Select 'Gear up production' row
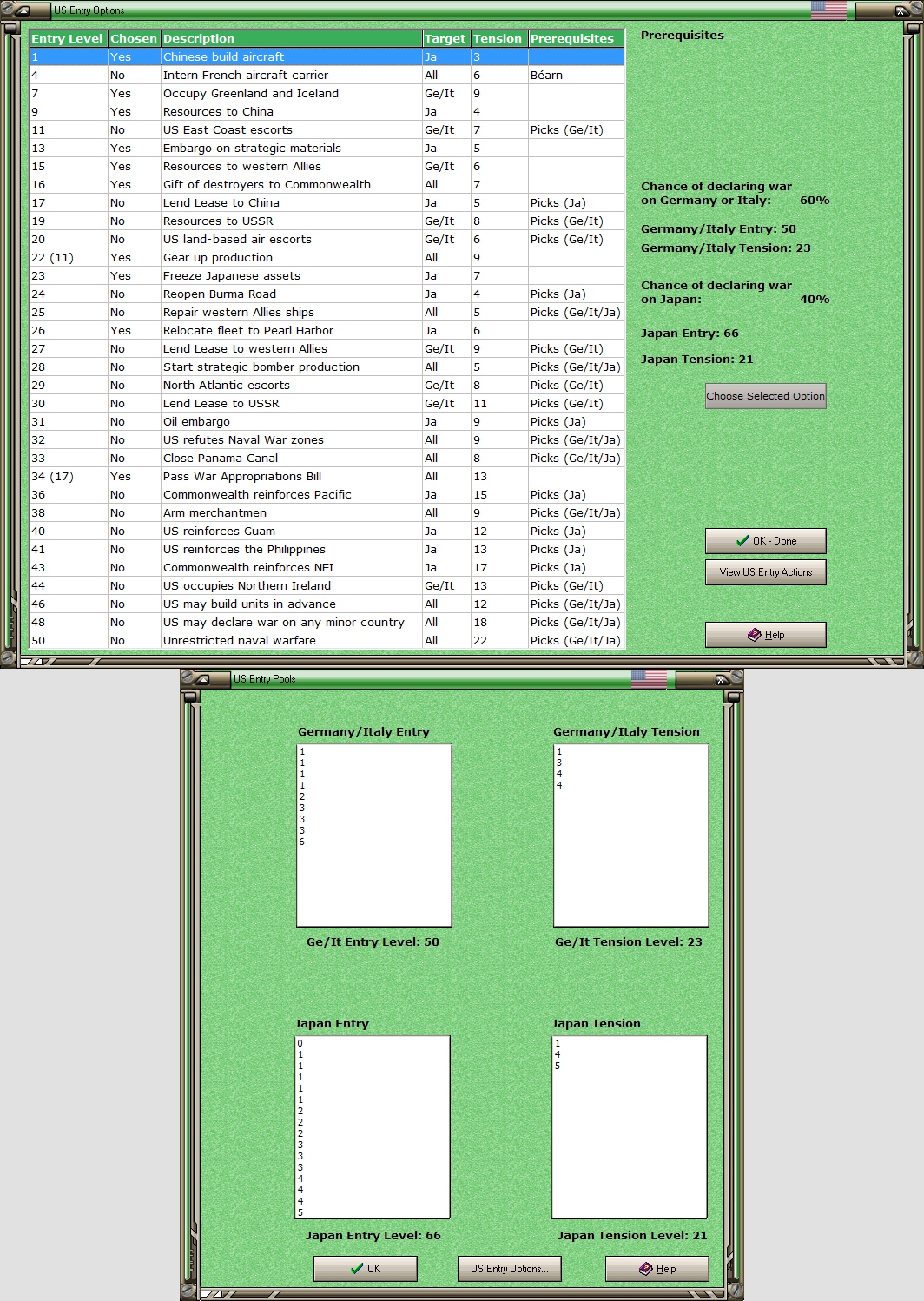Screen dimensions: 924x1301 point(327,257)
